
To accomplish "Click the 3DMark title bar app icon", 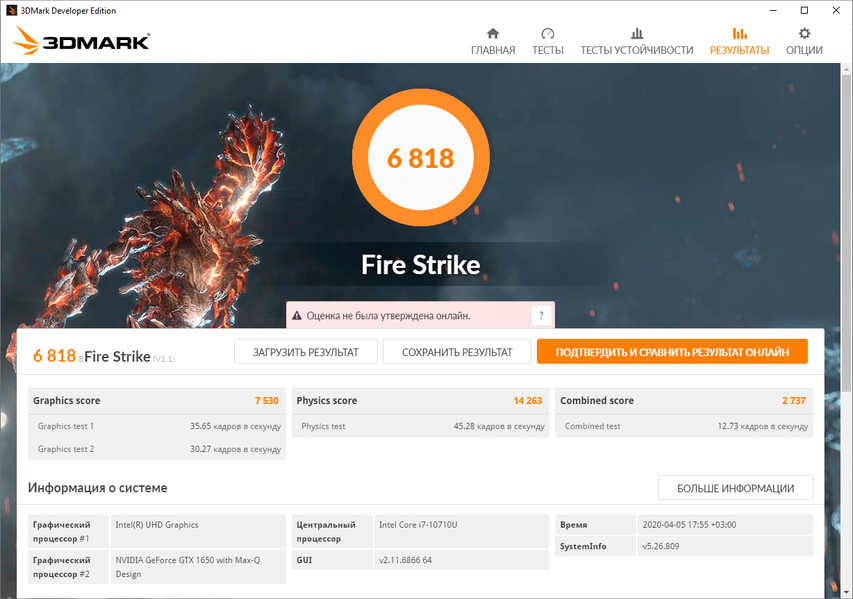I will point(11,10).
